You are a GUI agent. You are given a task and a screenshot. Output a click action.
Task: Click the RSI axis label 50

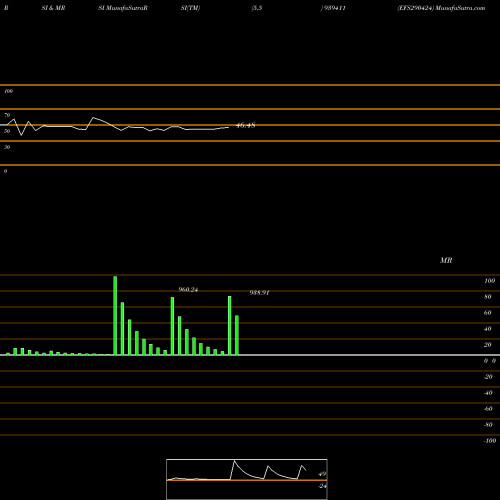pos(7,131)
